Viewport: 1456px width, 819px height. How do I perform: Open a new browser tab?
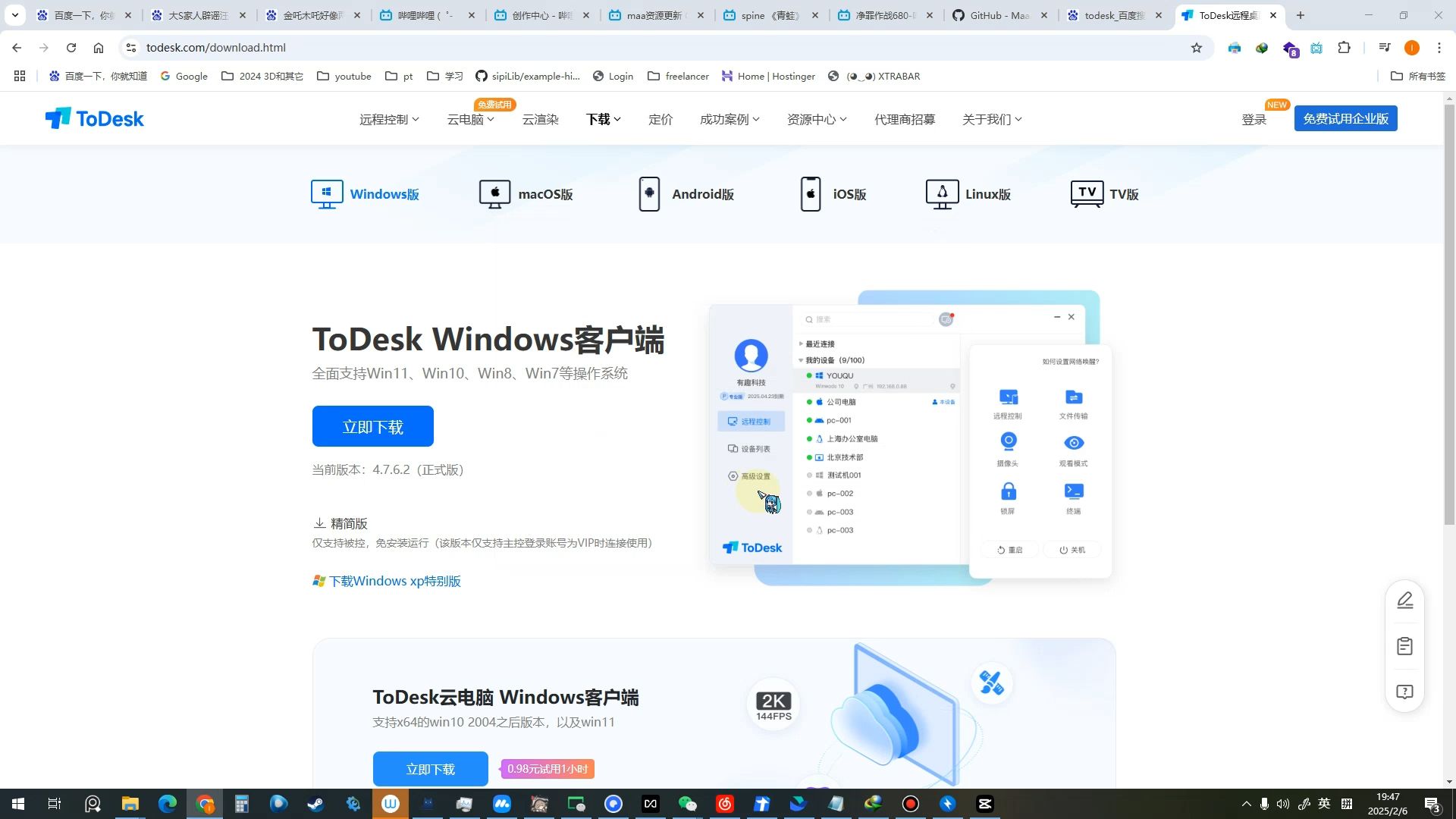click(x=1301, y=15)
